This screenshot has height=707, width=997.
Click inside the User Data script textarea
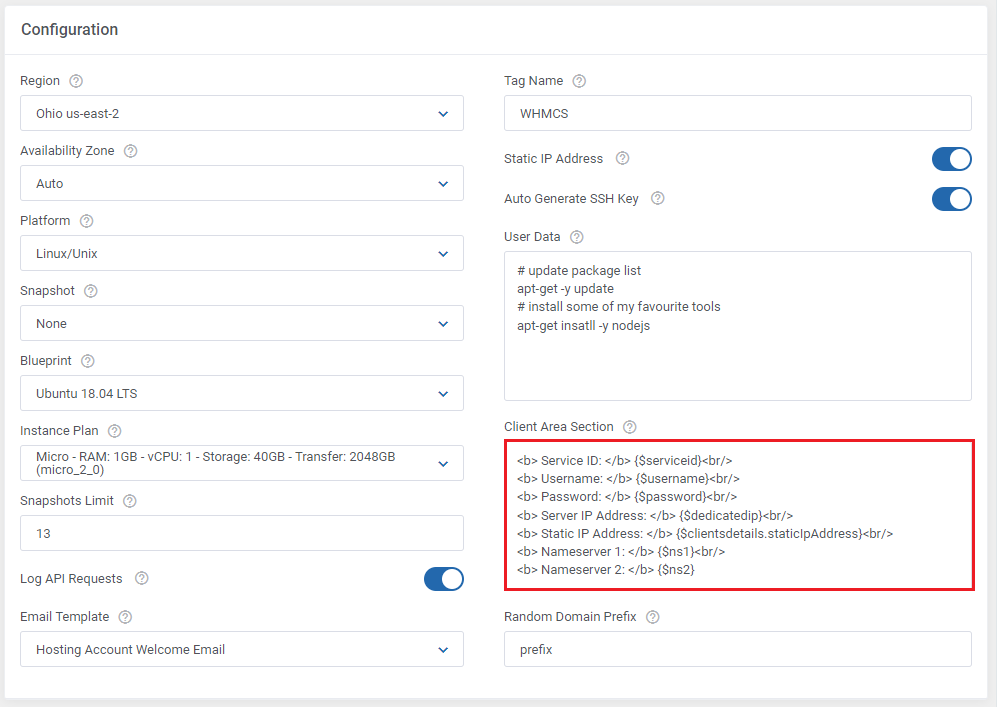click(738, 326)
